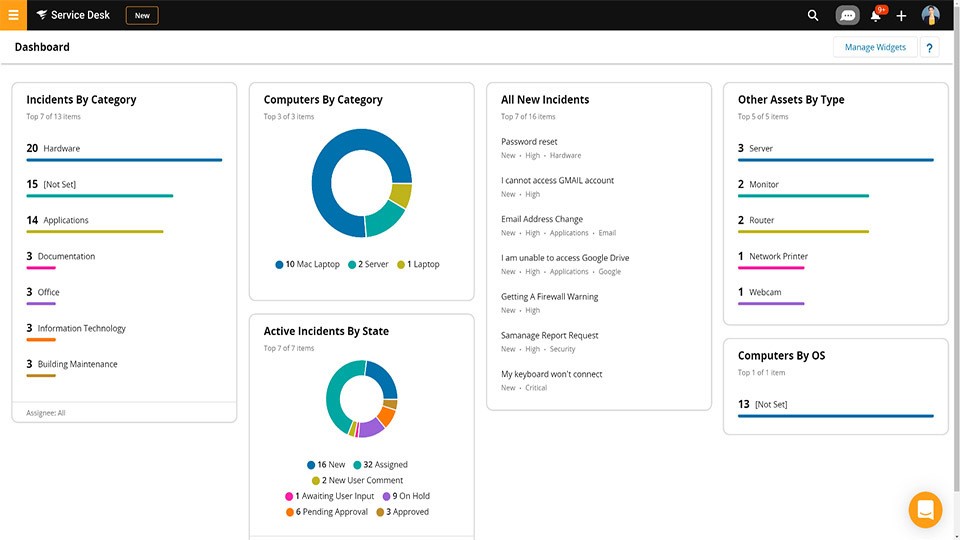
Task: Click the Assignee: All filter
Action: [x=46, y=413]
